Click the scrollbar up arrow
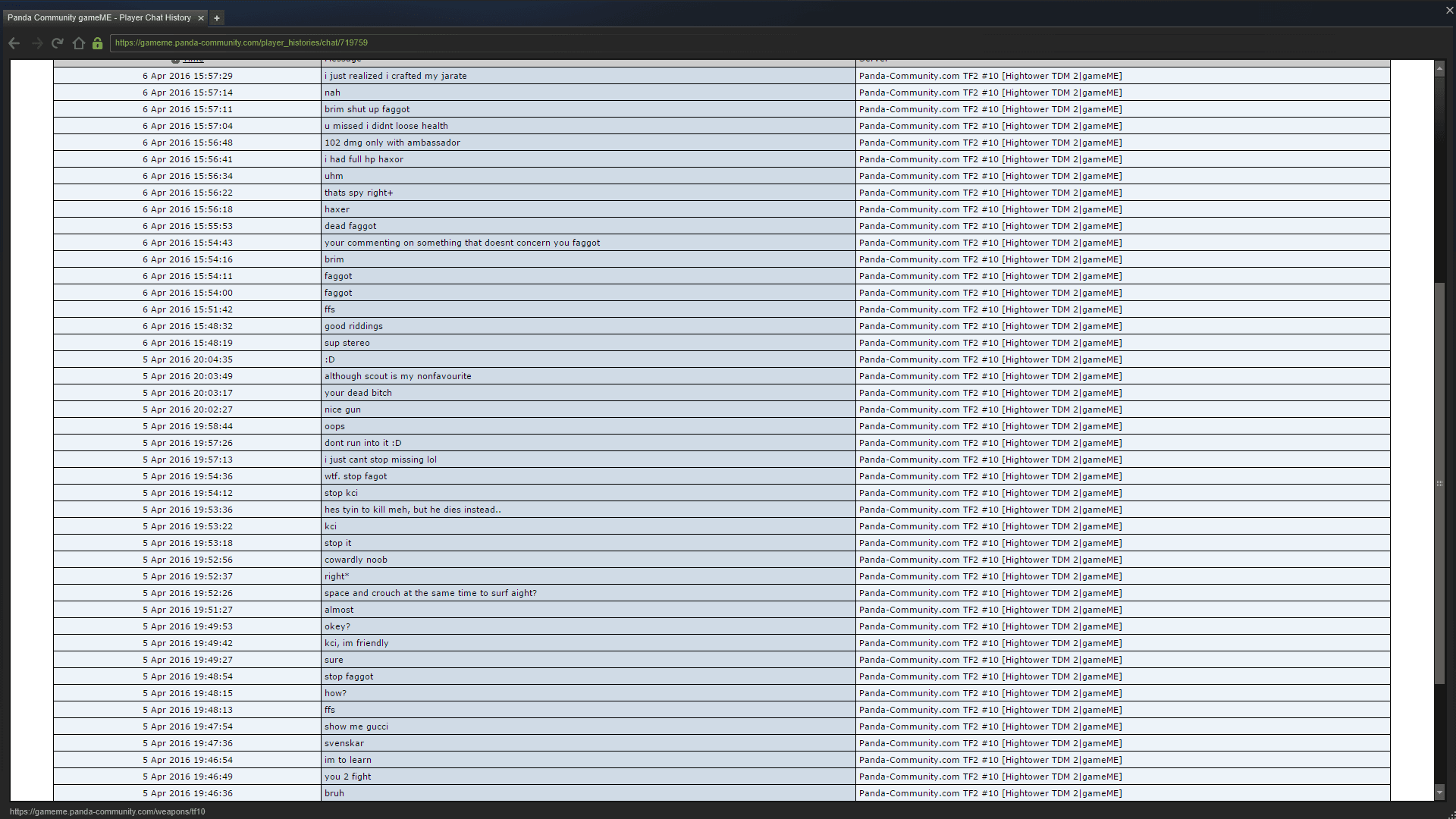Screen dimensions: 1456x819 click(x=1439, y=69)
